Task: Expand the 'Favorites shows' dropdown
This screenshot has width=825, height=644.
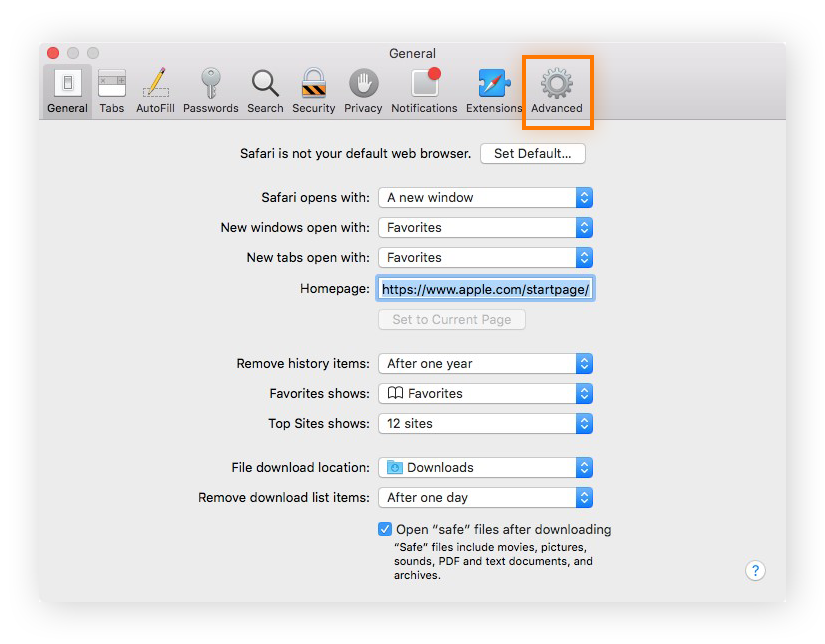Action: pos(486,394)
